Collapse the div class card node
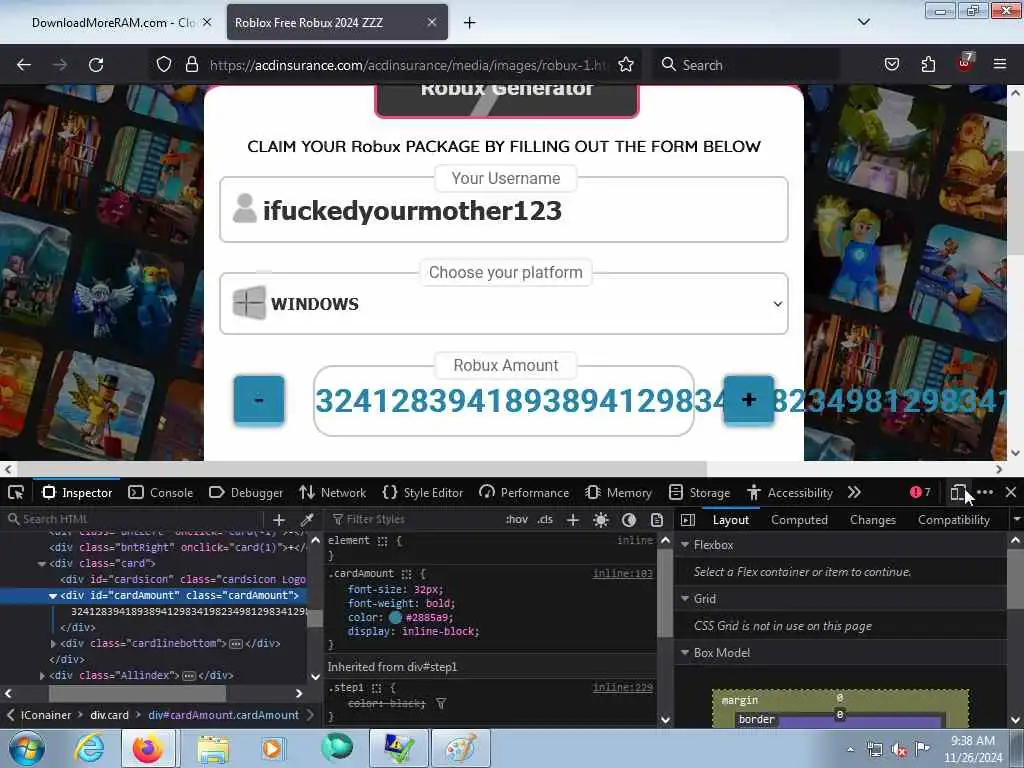This screenshot has width=1024, height=768. click(42, 563)
